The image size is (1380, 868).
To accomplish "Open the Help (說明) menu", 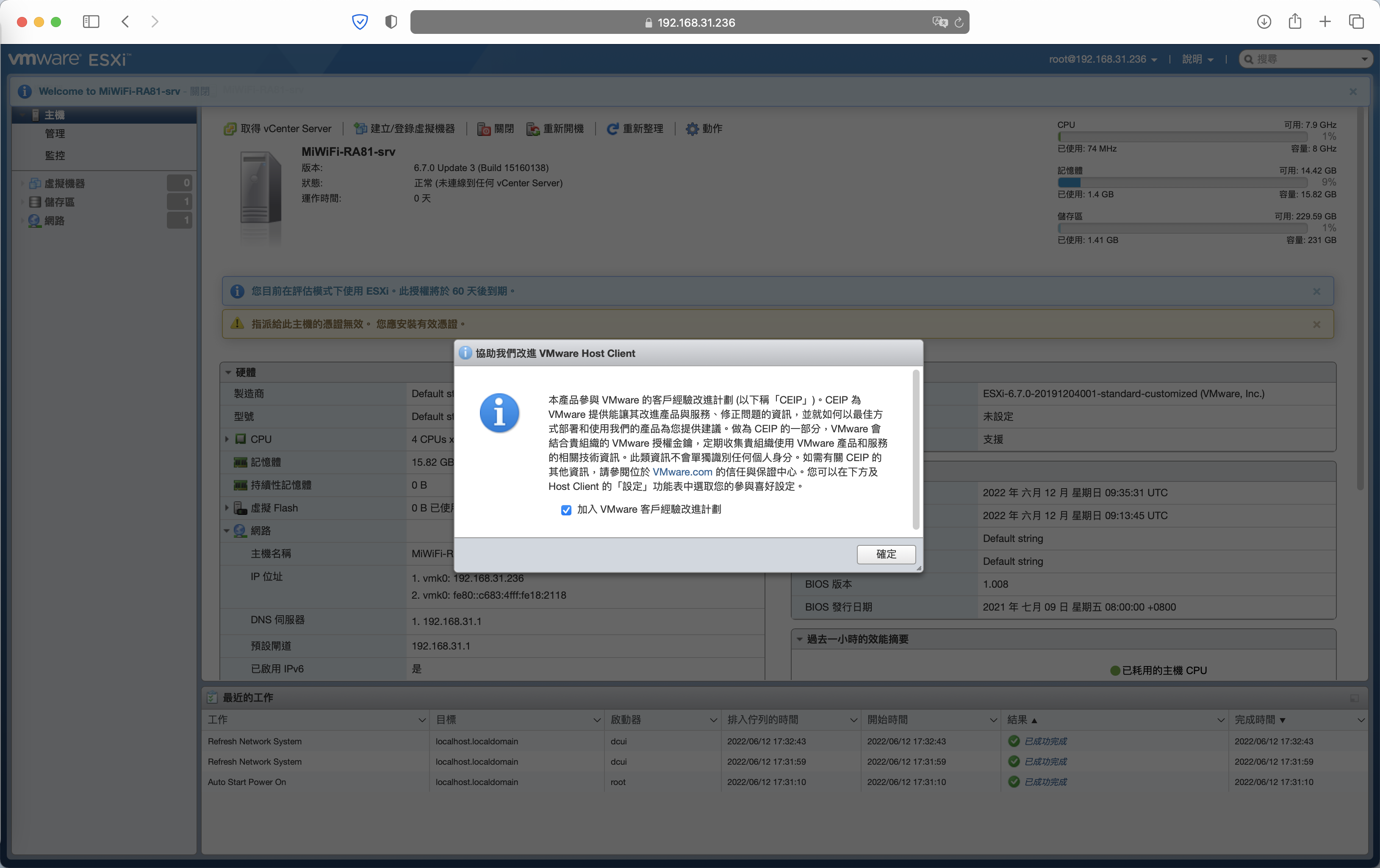I will click(x=1197, y=59).
